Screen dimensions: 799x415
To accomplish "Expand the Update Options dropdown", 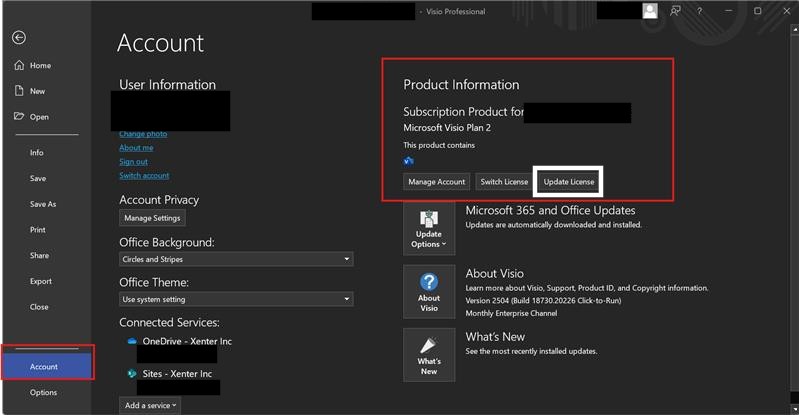I will [429, 229].
